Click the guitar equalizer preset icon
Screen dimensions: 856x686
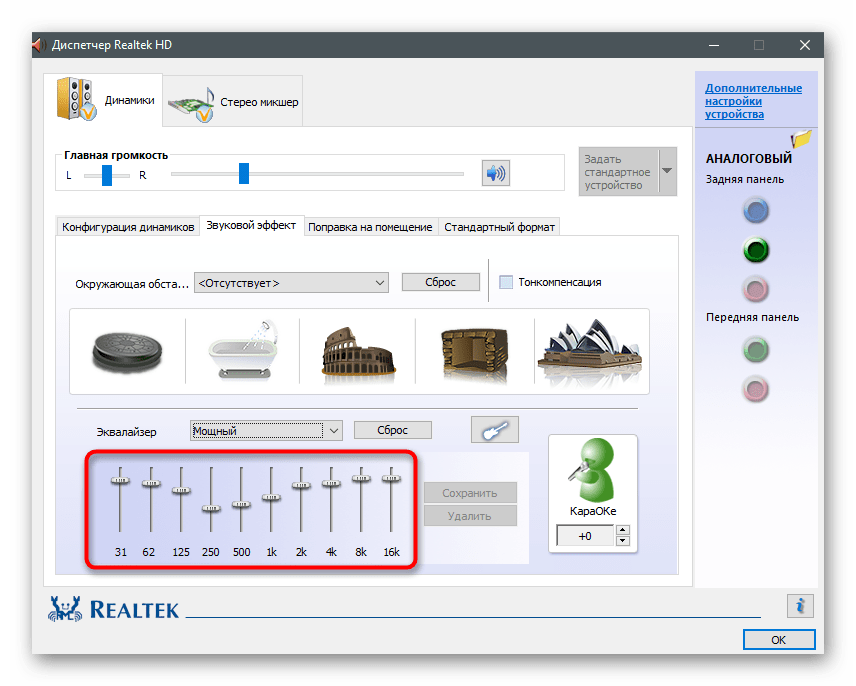click(495, 430)
